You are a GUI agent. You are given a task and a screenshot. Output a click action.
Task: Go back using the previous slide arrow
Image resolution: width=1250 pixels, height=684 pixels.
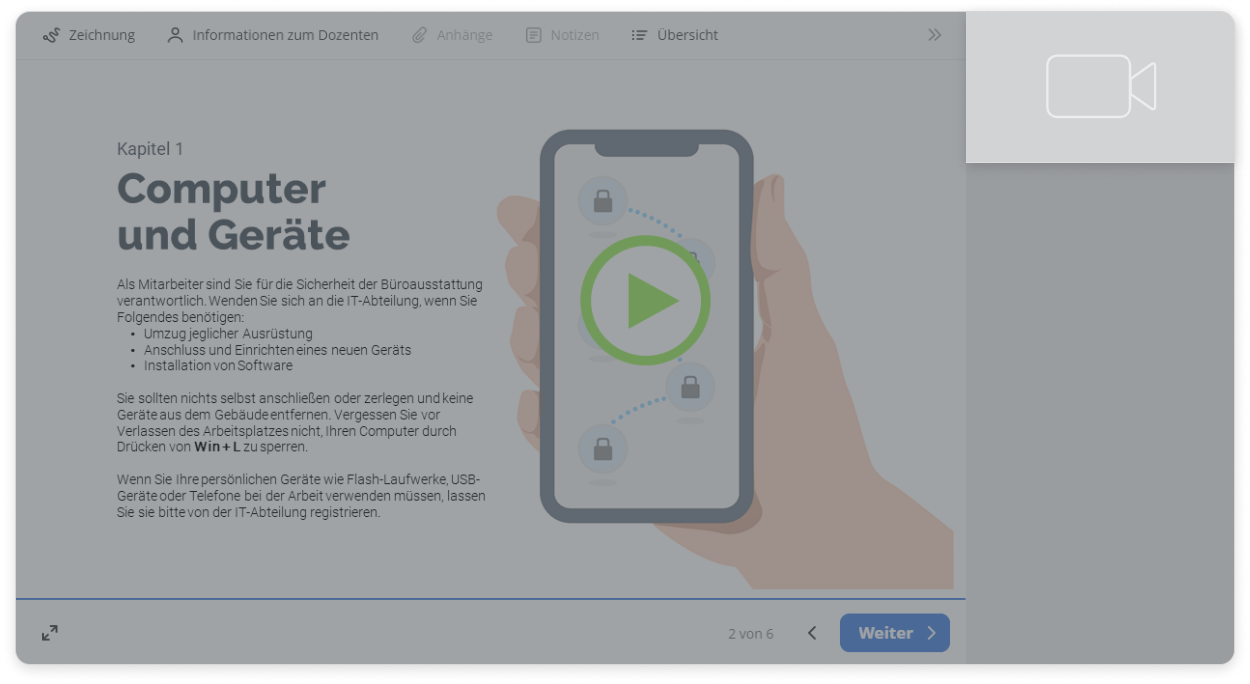(x=812, y=633)
